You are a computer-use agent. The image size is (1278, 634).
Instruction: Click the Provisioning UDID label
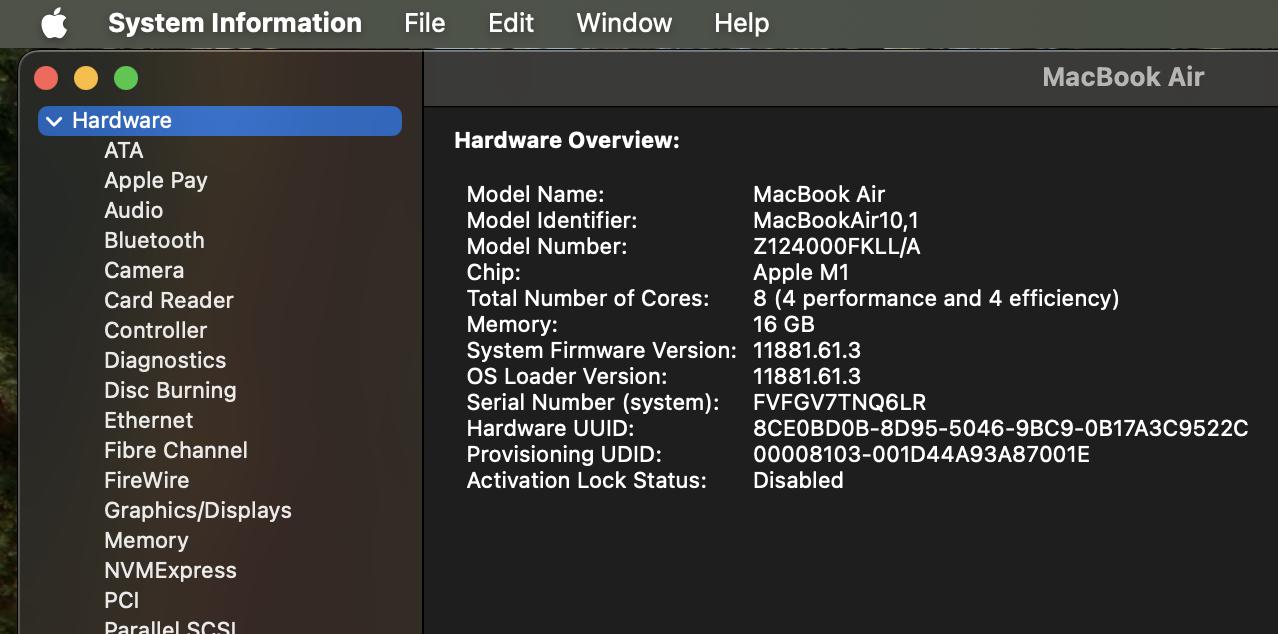pyautogui.click(x=565, y=455)
